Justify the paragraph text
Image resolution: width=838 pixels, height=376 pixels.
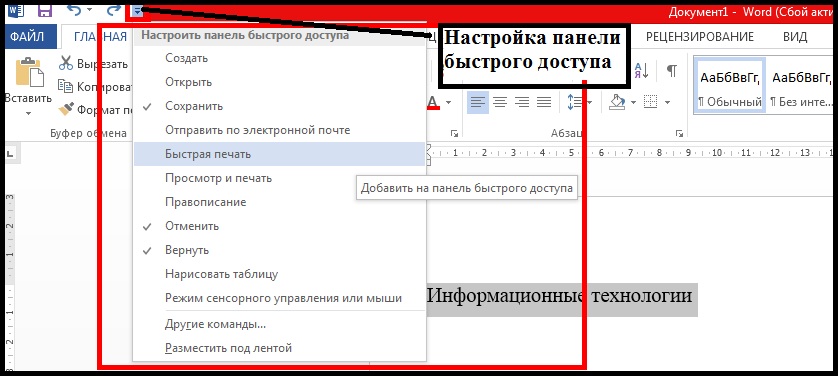coord(544,102)
